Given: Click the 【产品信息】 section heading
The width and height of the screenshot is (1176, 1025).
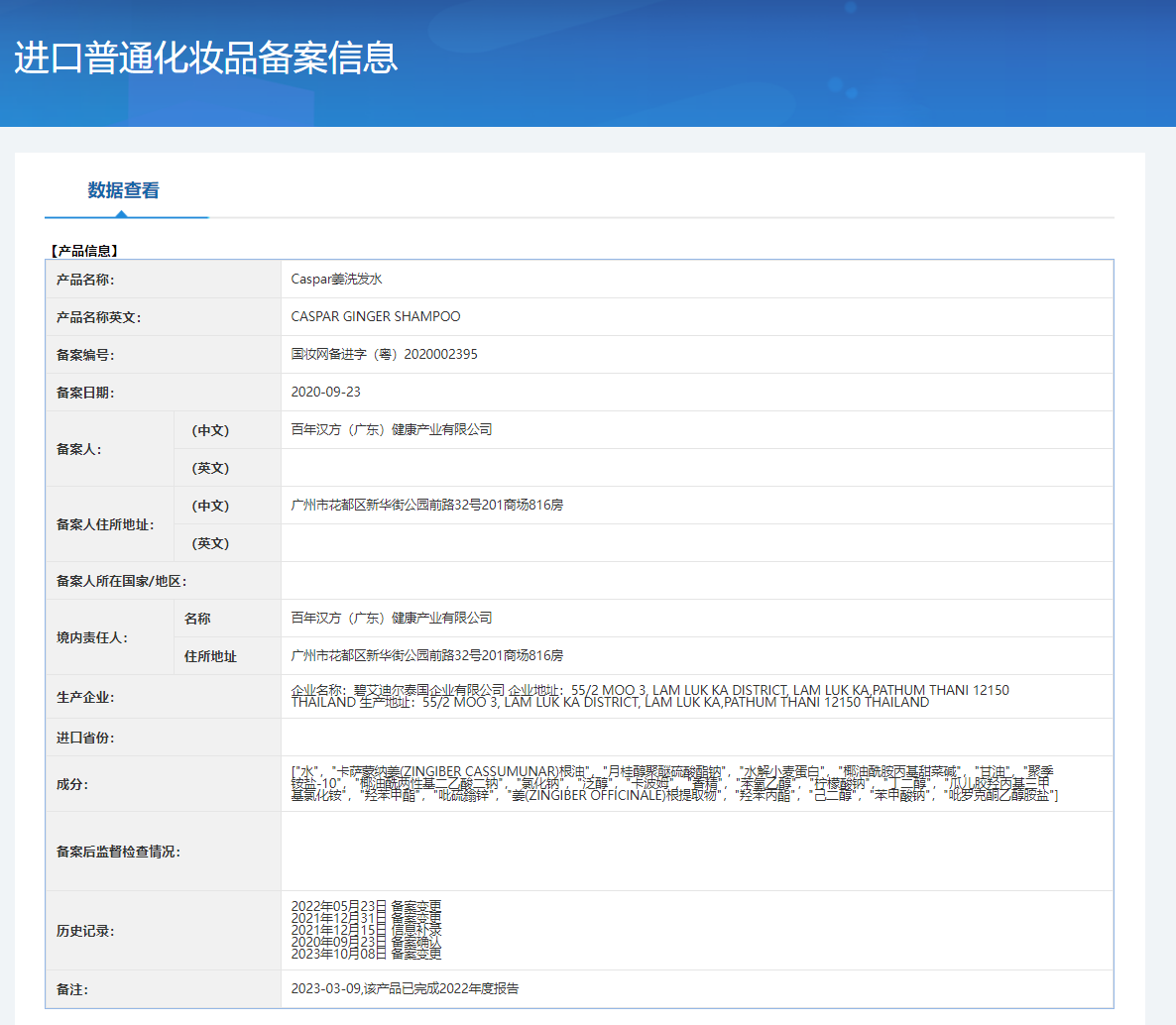Looking at the screenshot, I should (x=84, y=251).
